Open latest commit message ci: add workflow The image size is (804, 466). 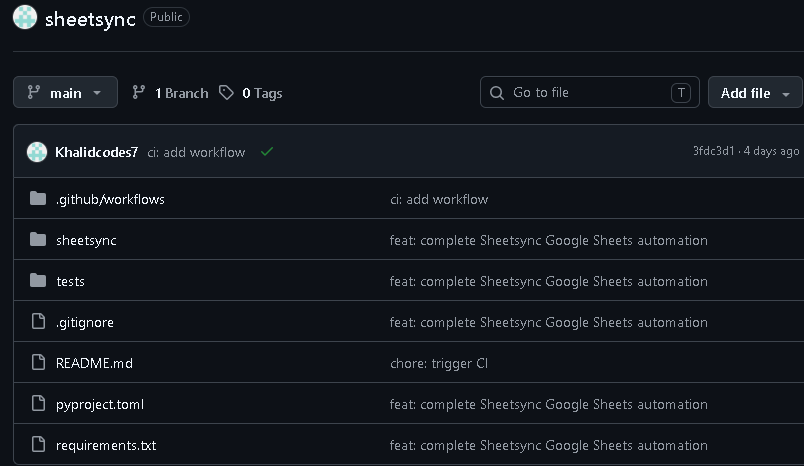pos(196,152)
